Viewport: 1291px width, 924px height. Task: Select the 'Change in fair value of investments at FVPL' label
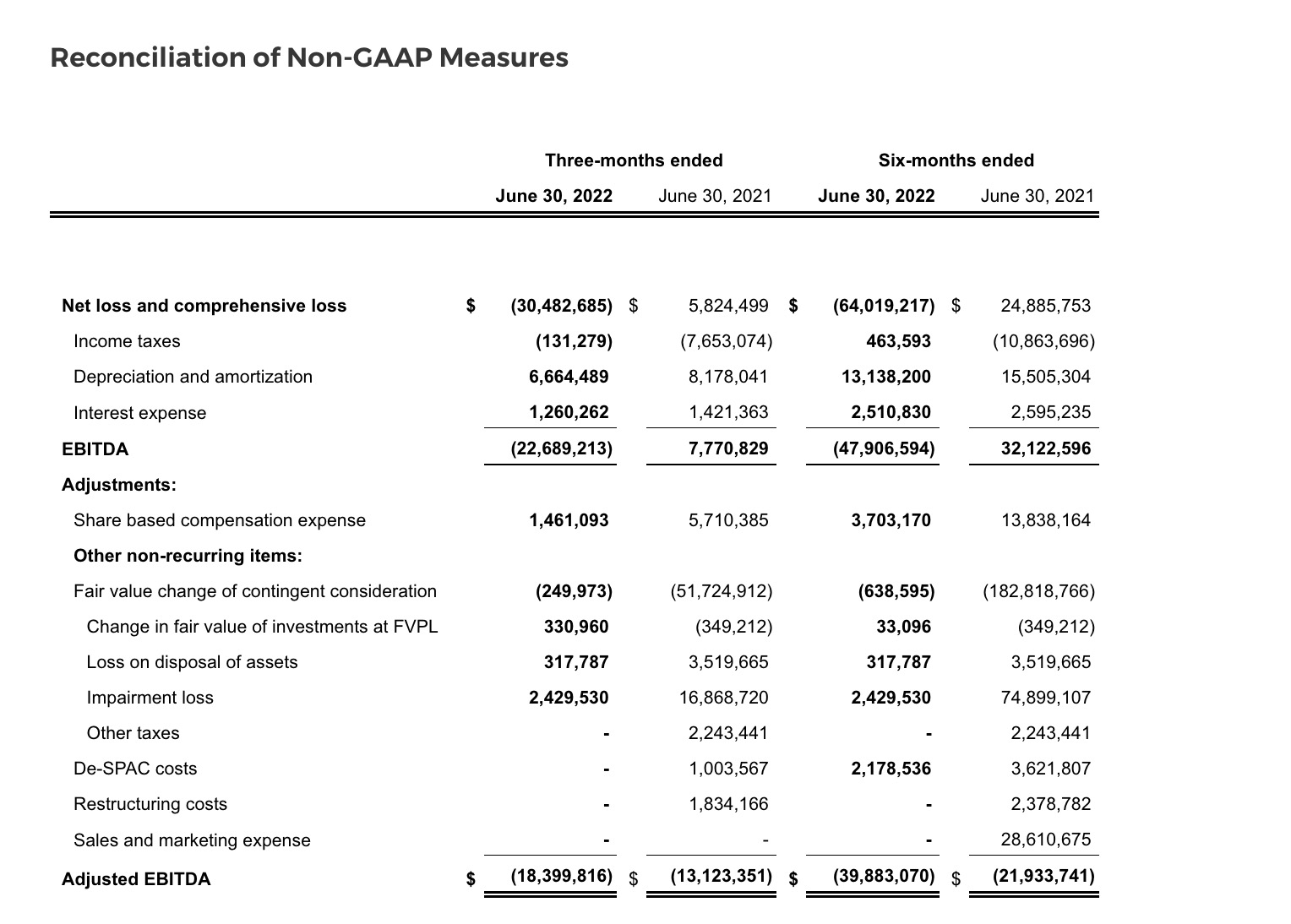coord(262,627)
